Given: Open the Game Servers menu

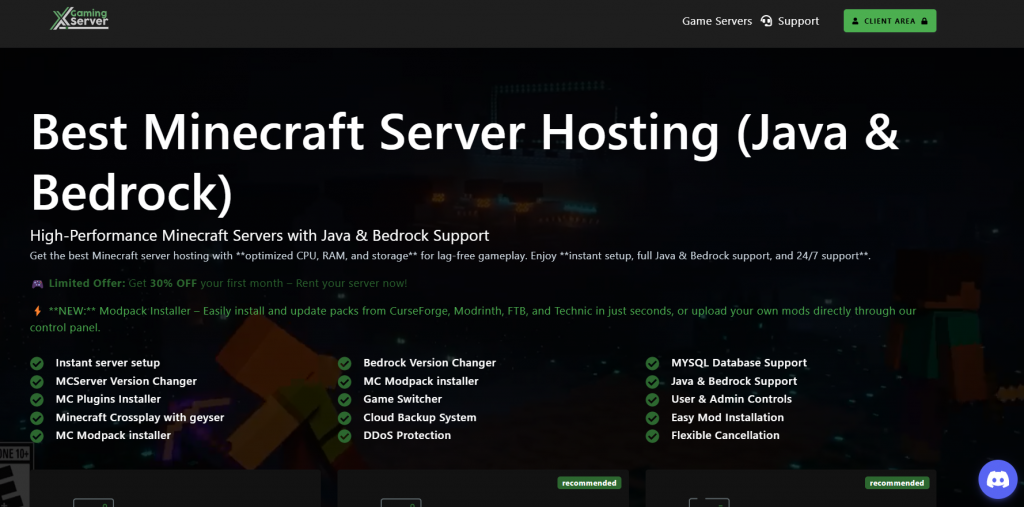Looking at the screenshot, I should (x=717, y=21).
